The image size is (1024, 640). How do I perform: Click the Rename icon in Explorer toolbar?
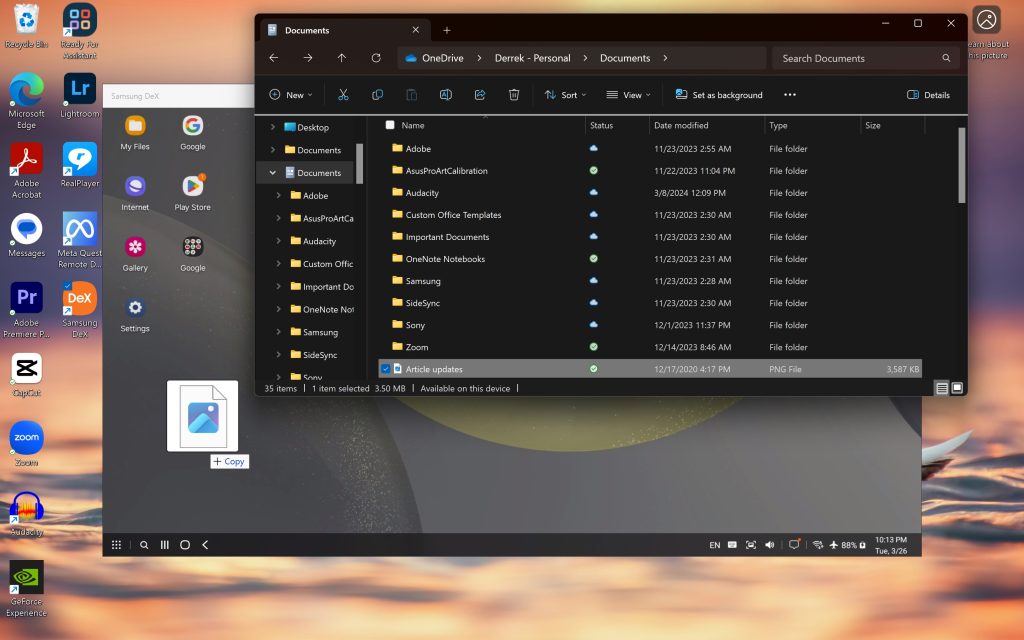(445, 95)
